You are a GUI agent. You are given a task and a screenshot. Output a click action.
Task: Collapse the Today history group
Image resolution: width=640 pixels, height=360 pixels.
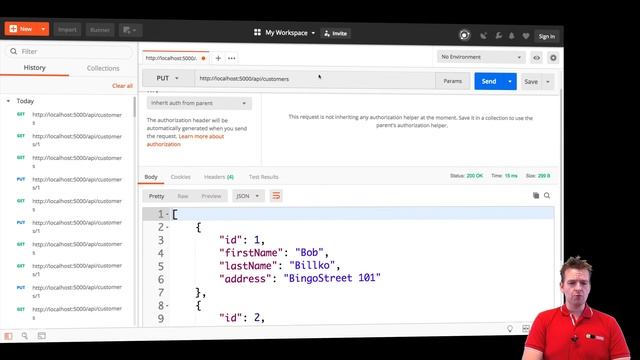(8, 101)
